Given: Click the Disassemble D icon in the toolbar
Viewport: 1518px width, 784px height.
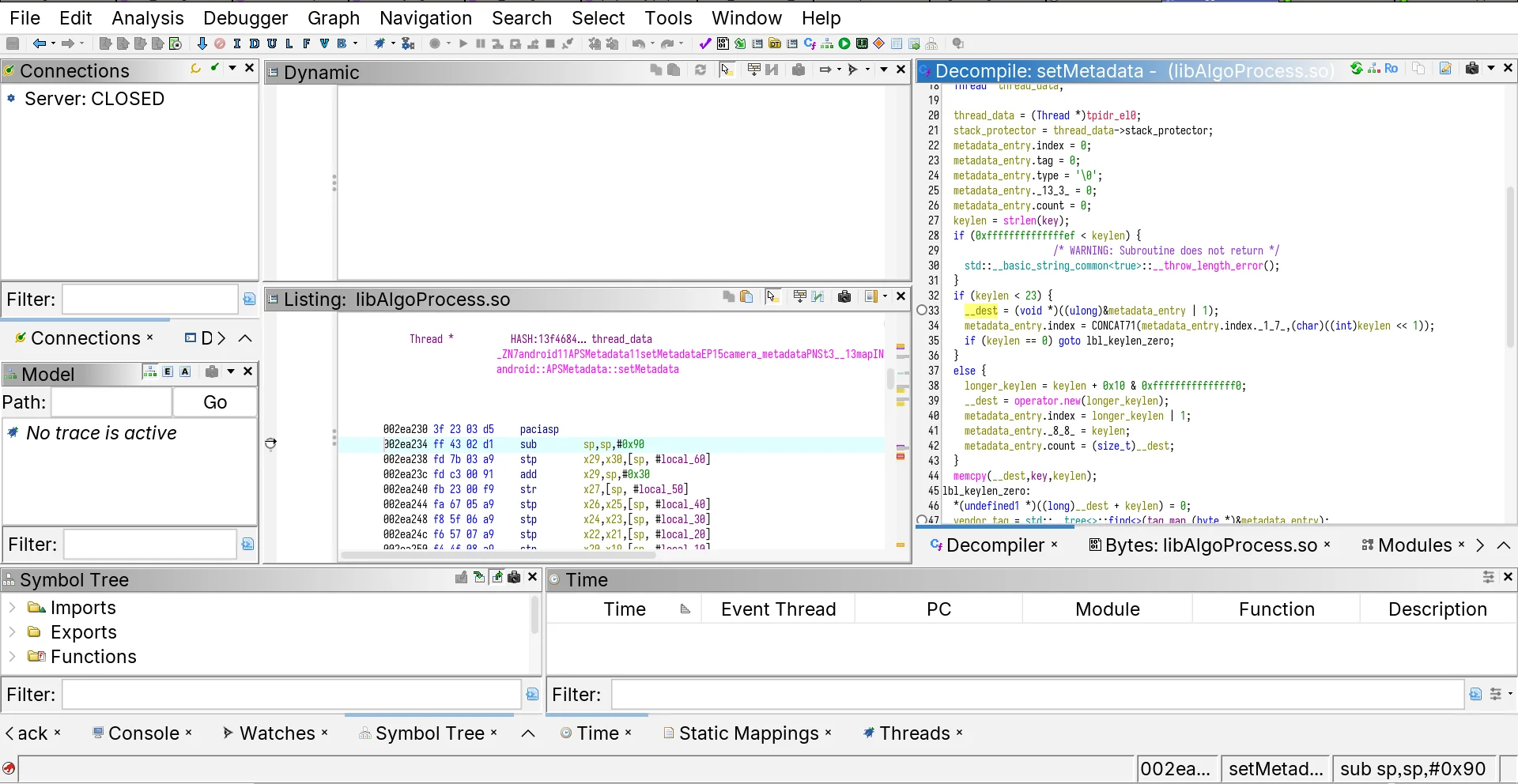Looking at the screenshot, I should (255, 43).
